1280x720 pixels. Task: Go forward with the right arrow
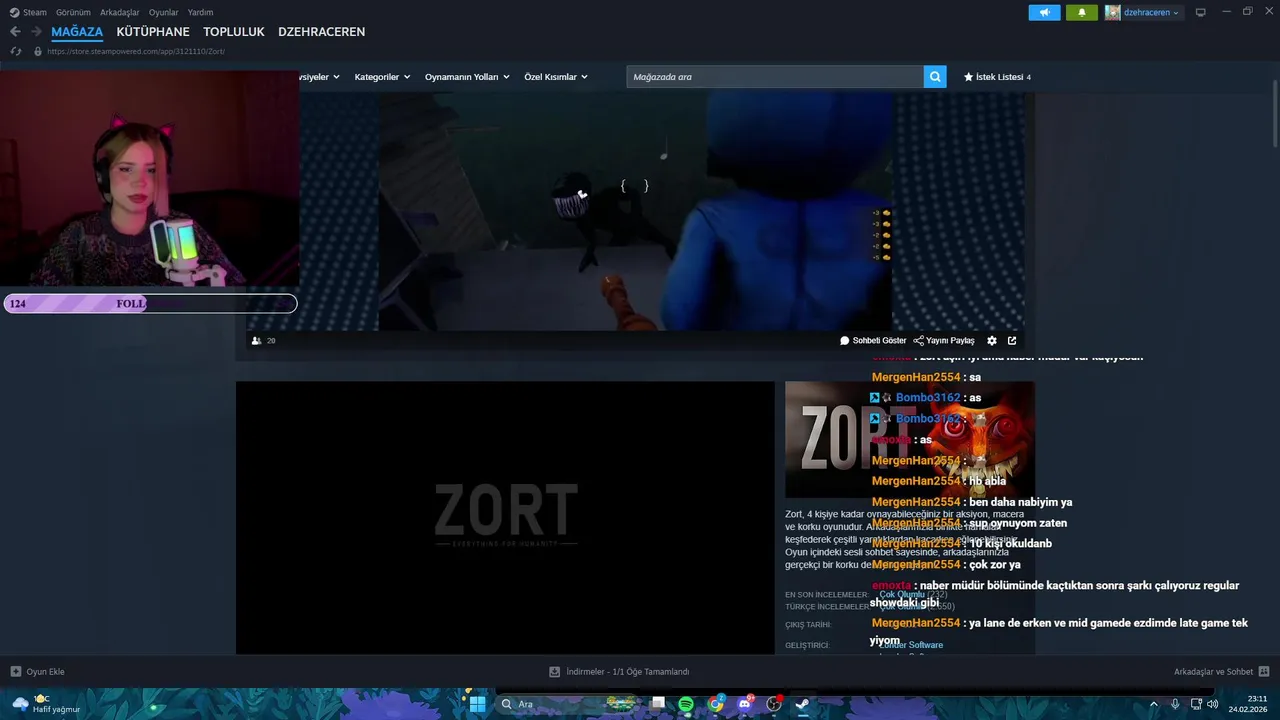(x=36, y=32)
